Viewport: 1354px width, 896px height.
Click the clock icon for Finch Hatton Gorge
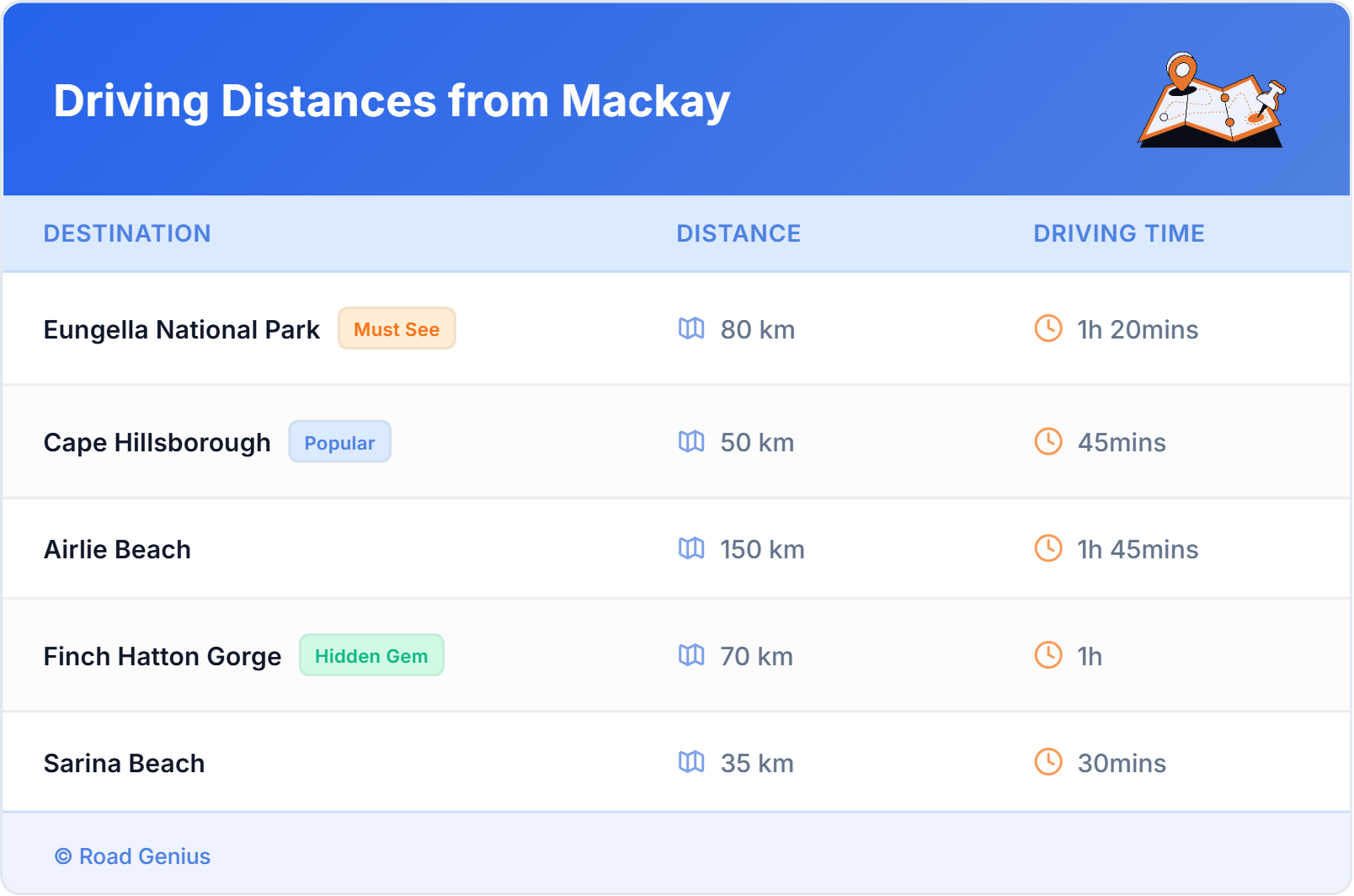[x=1047, y=656]
